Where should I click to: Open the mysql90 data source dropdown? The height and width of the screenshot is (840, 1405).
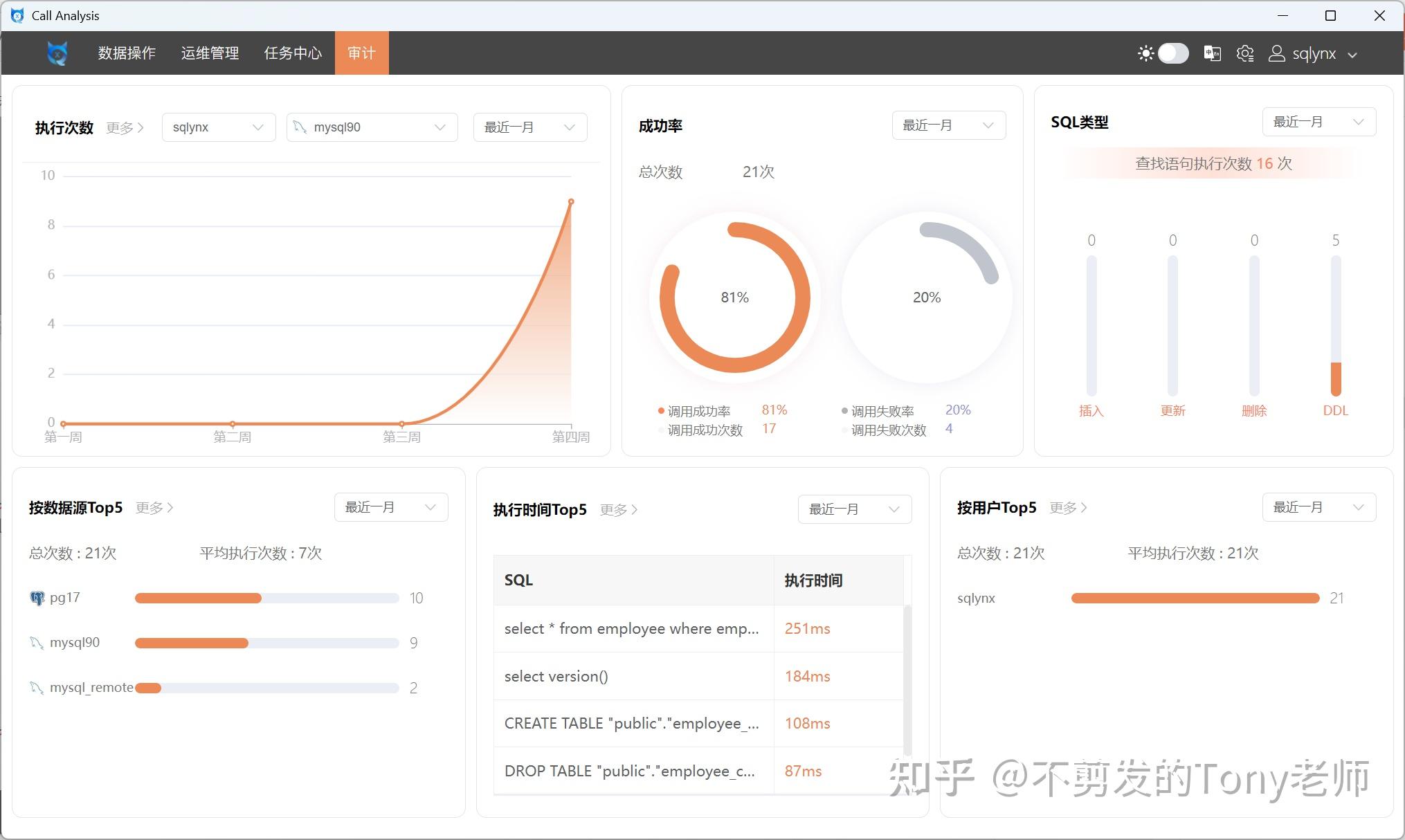click(x=372, y=127)
